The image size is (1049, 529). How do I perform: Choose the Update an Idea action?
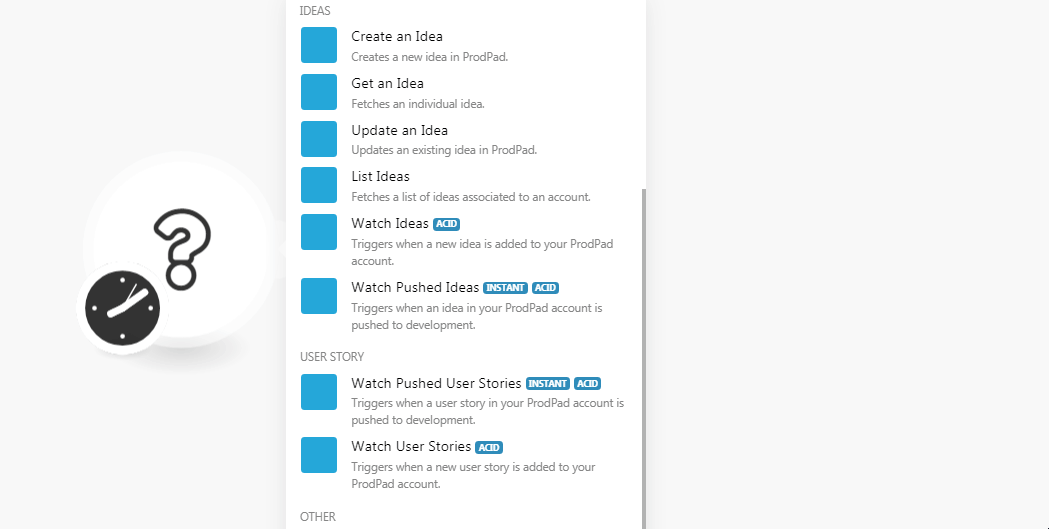[x=399, y=131]
